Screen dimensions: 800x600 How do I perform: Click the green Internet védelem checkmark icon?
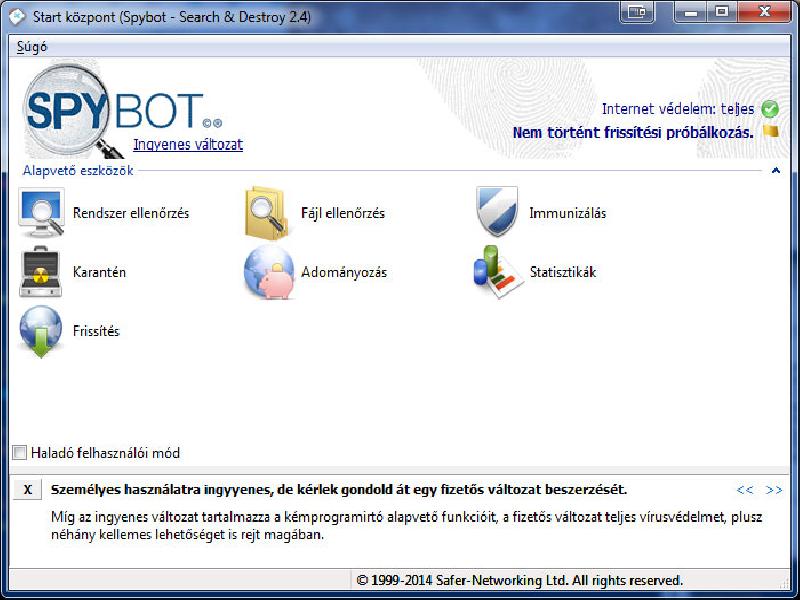click(x=770, y=109)
